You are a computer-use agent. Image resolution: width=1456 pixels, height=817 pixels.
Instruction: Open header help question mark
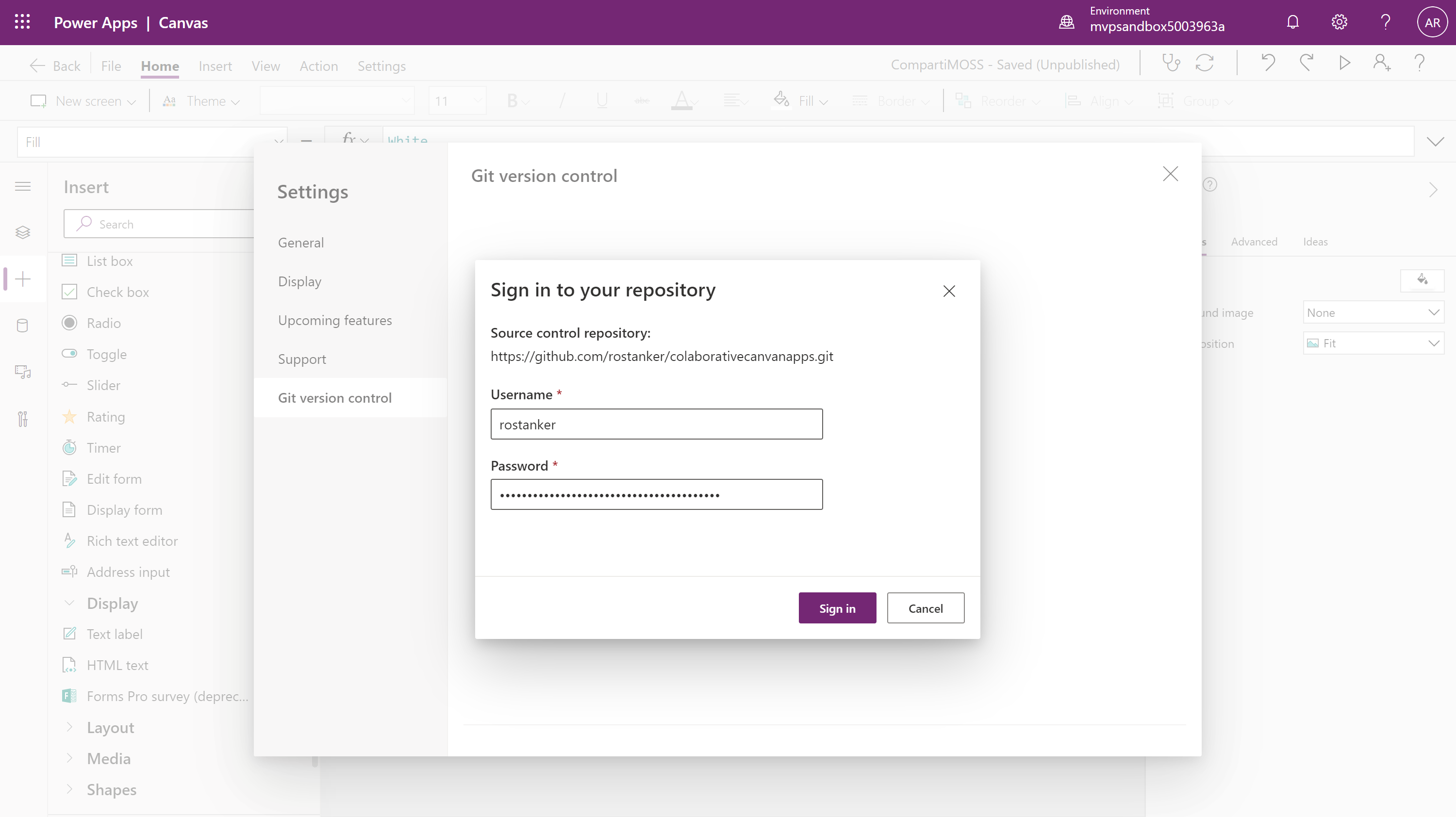pos(1385,22)
